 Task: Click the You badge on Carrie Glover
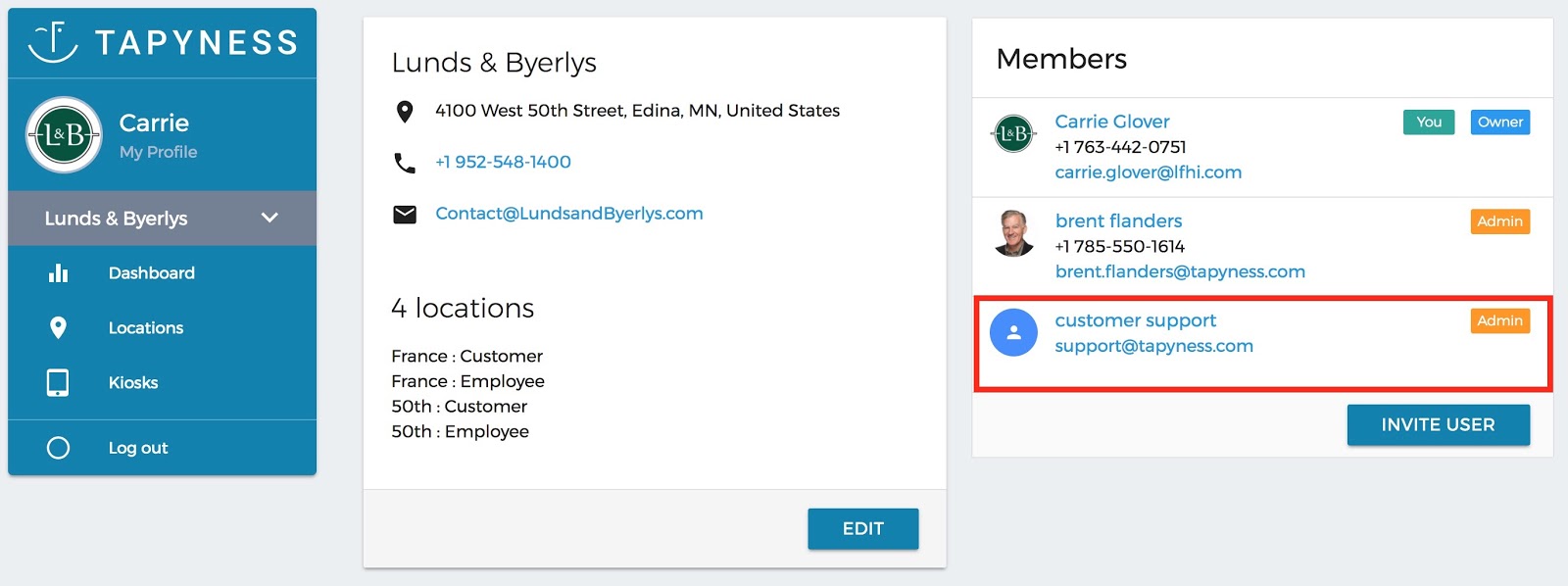[x=1429, y=122]
